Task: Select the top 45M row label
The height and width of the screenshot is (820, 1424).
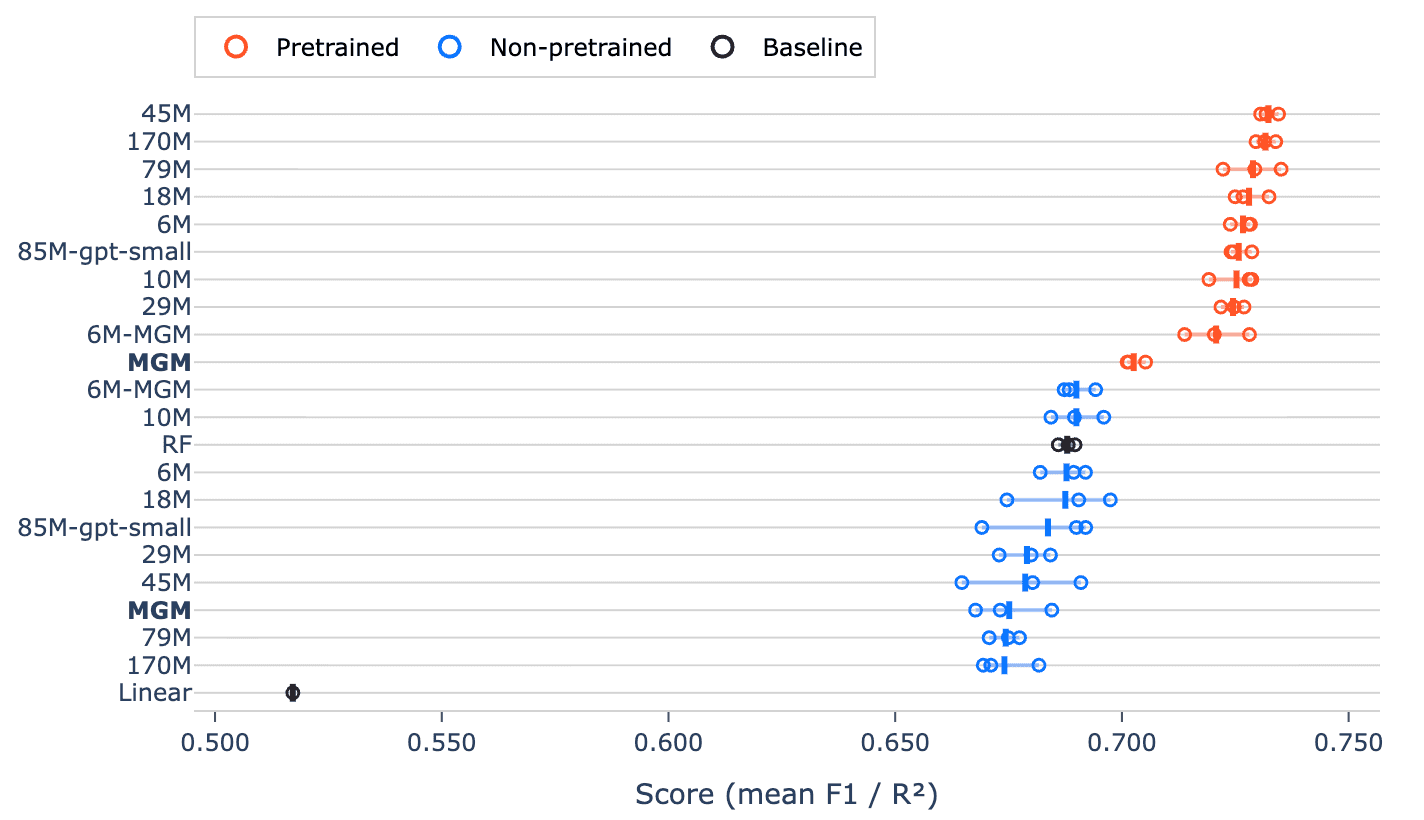Action: 167,114
